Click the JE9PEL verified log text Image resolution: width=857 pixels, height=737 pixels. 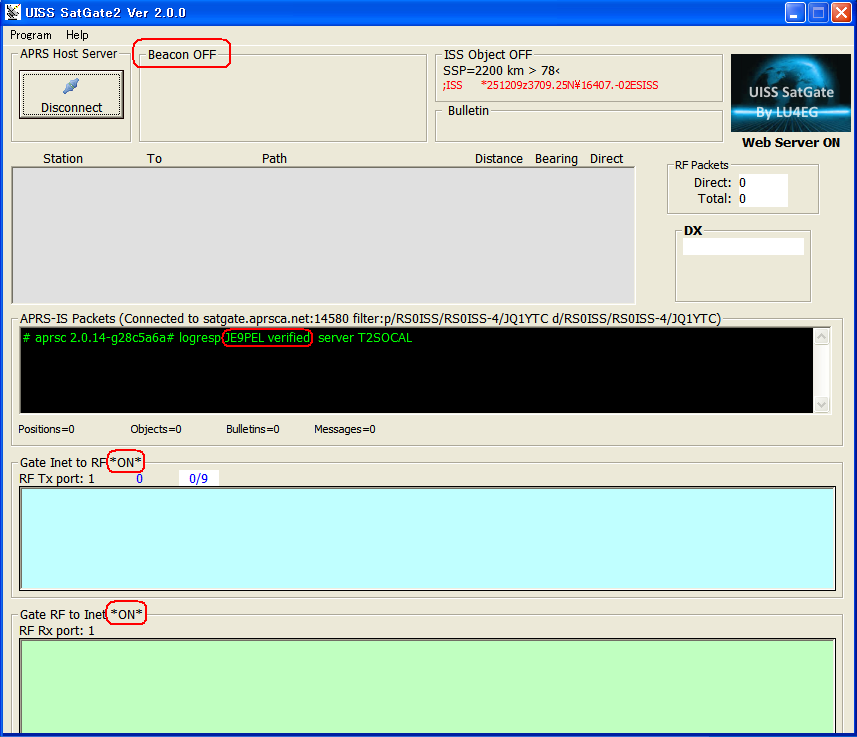tap(267, 338)
